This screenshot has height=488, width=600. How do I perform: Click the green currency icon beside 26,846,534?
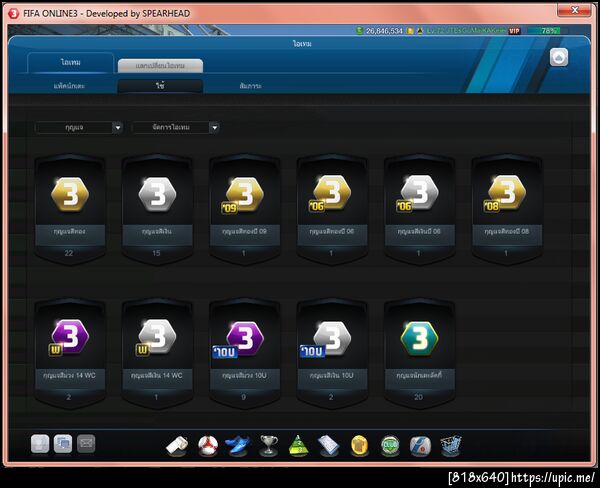[x=359, y=31]
